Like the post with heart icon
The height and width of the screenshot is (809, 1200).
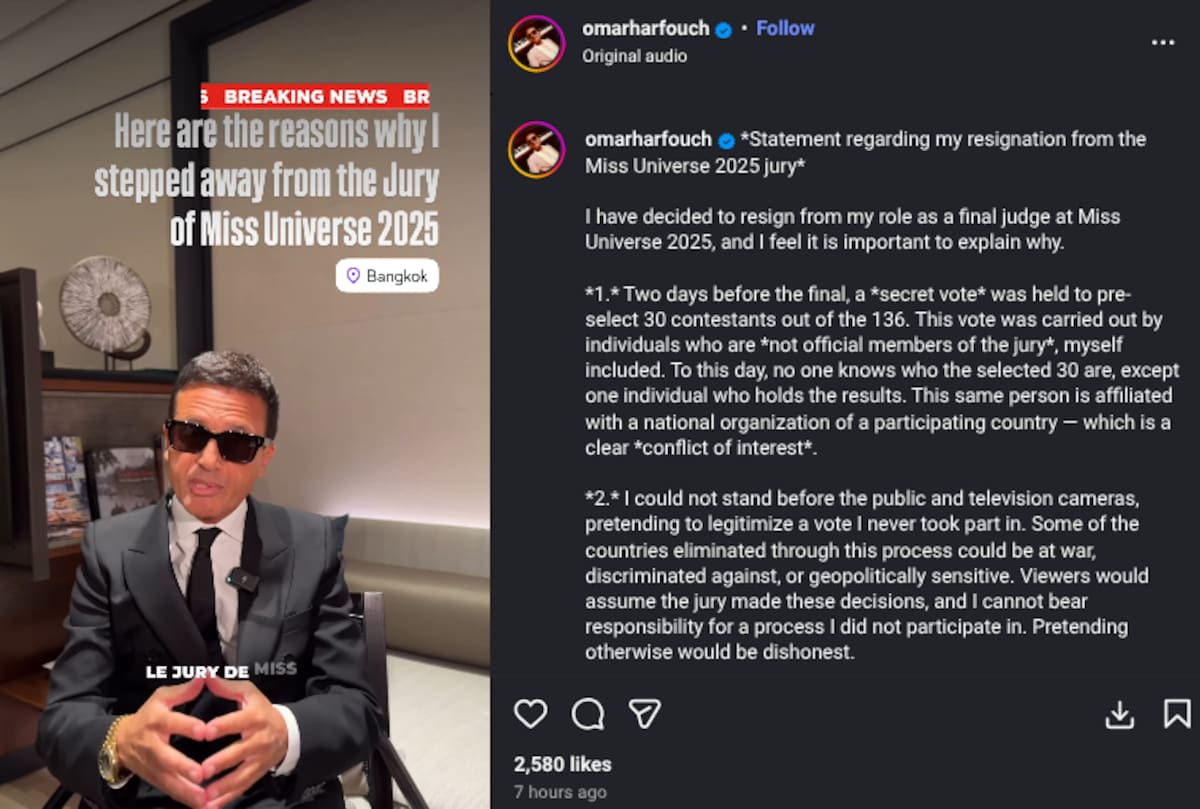530,713
